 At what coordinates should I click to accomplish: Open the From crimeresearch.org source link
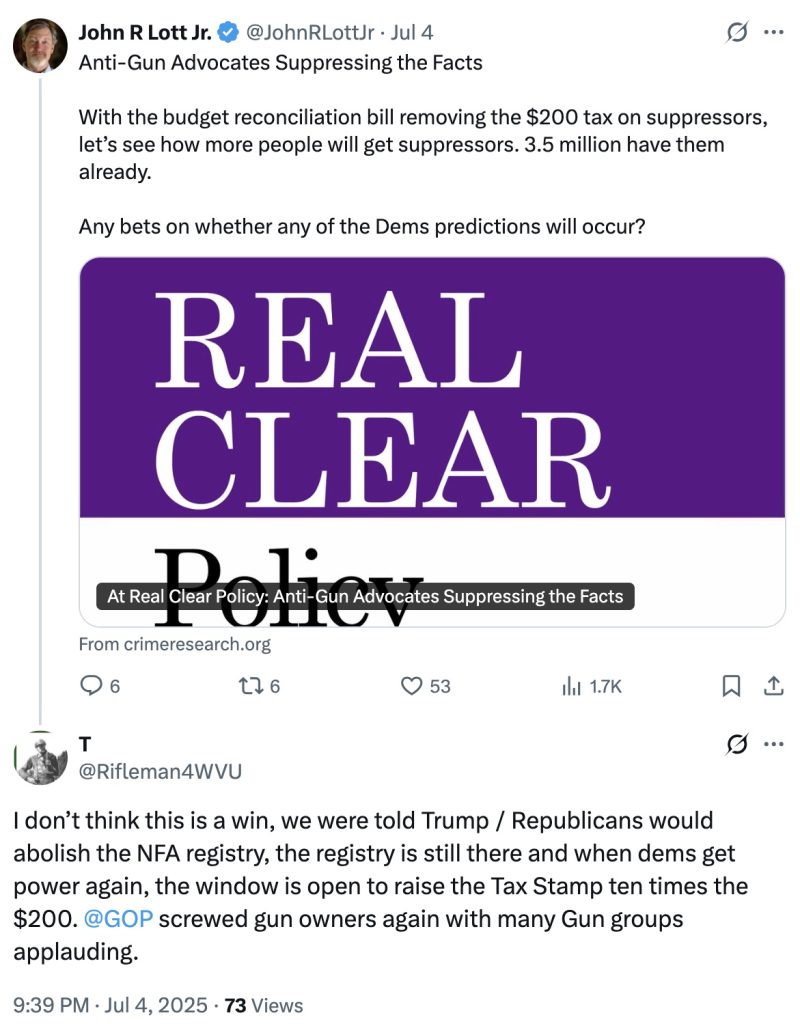coord(175,645)
